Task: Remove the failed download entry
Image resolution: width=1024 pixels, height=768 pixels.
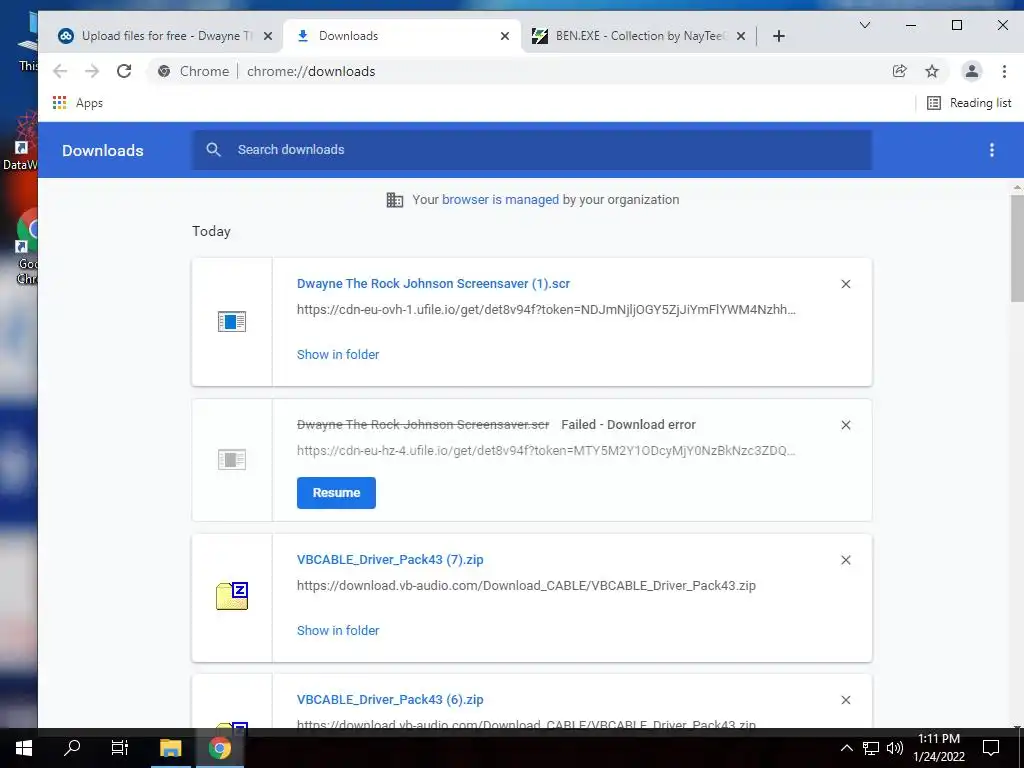Action: pyautogui.click(x=846, y=425)
